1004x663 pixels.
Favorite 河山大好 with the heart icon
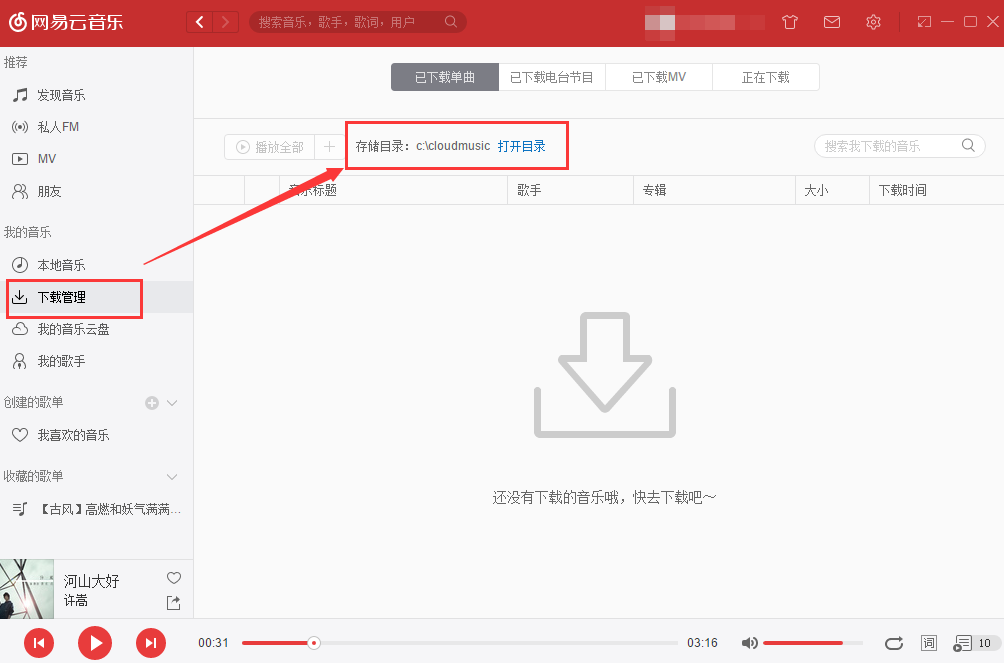tap(173, 577)
